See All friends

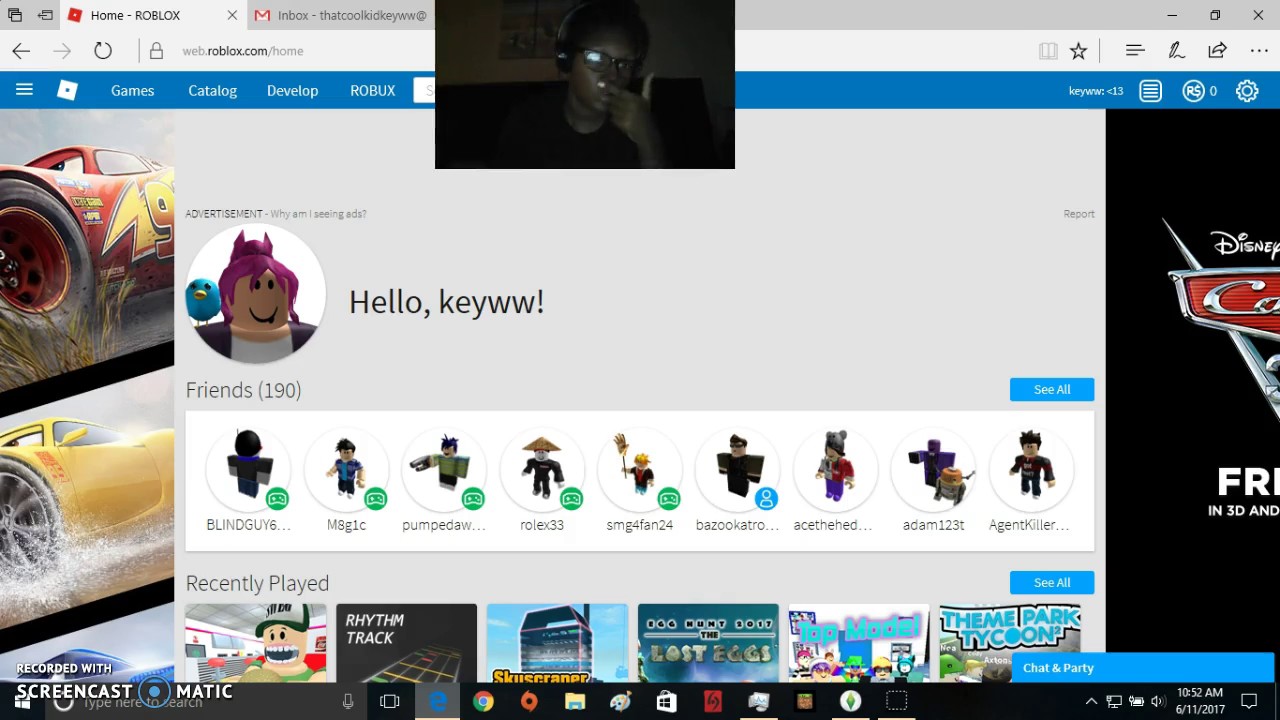click(1052, 389)
